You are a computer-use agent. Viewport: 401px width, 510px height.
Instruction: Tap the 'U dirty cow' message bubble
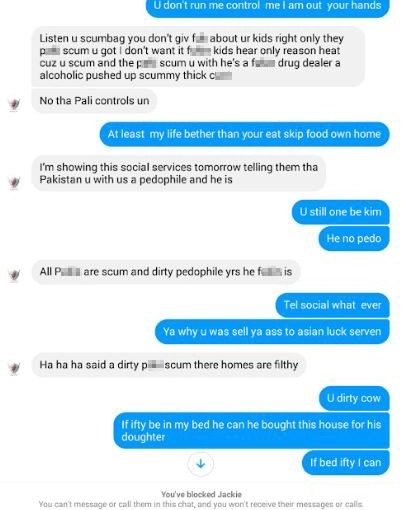354,398
